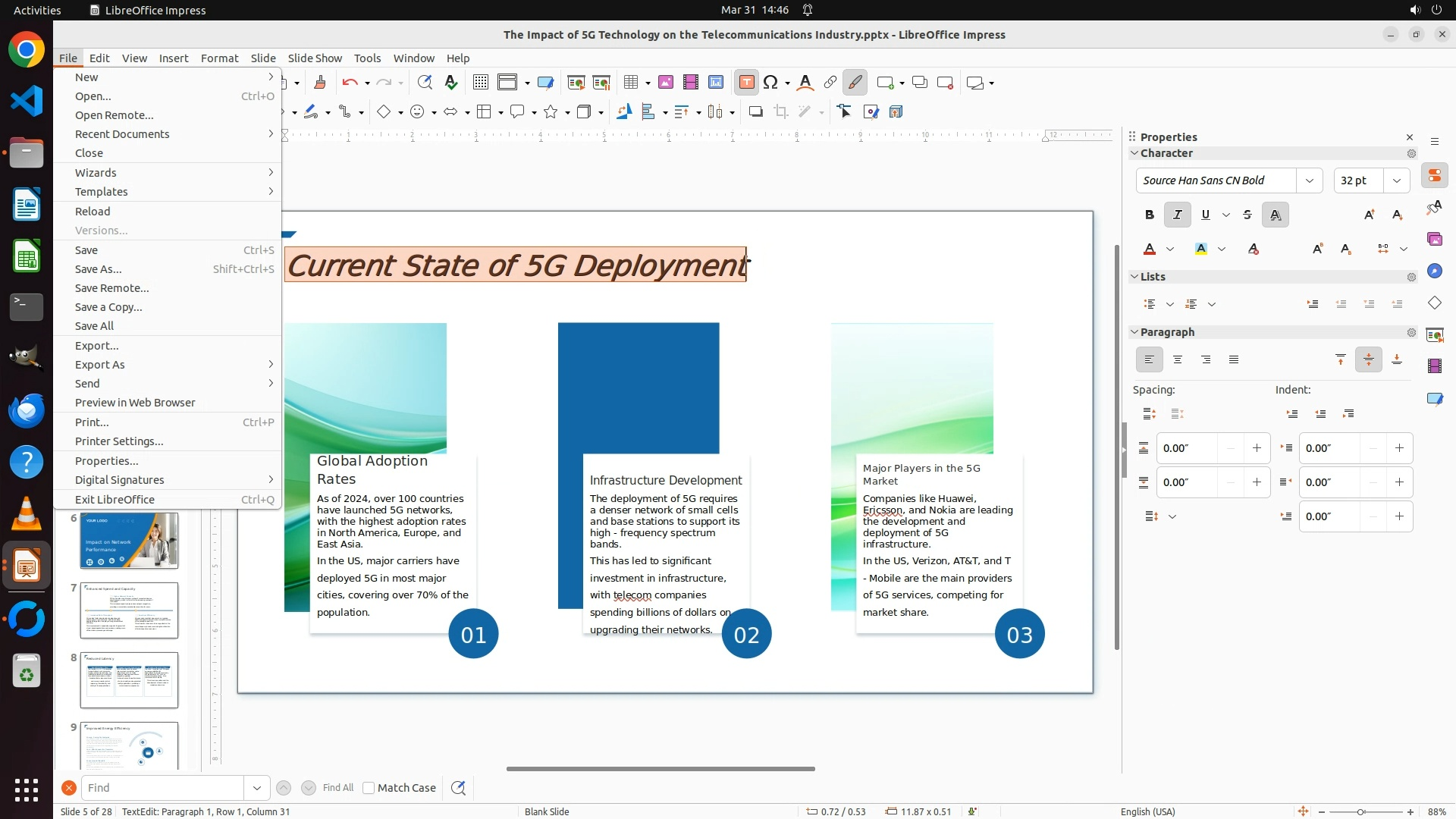The image size is (1456, 819).
Task: Open the Insert Hyperlink tool
Action: point(830,83)
